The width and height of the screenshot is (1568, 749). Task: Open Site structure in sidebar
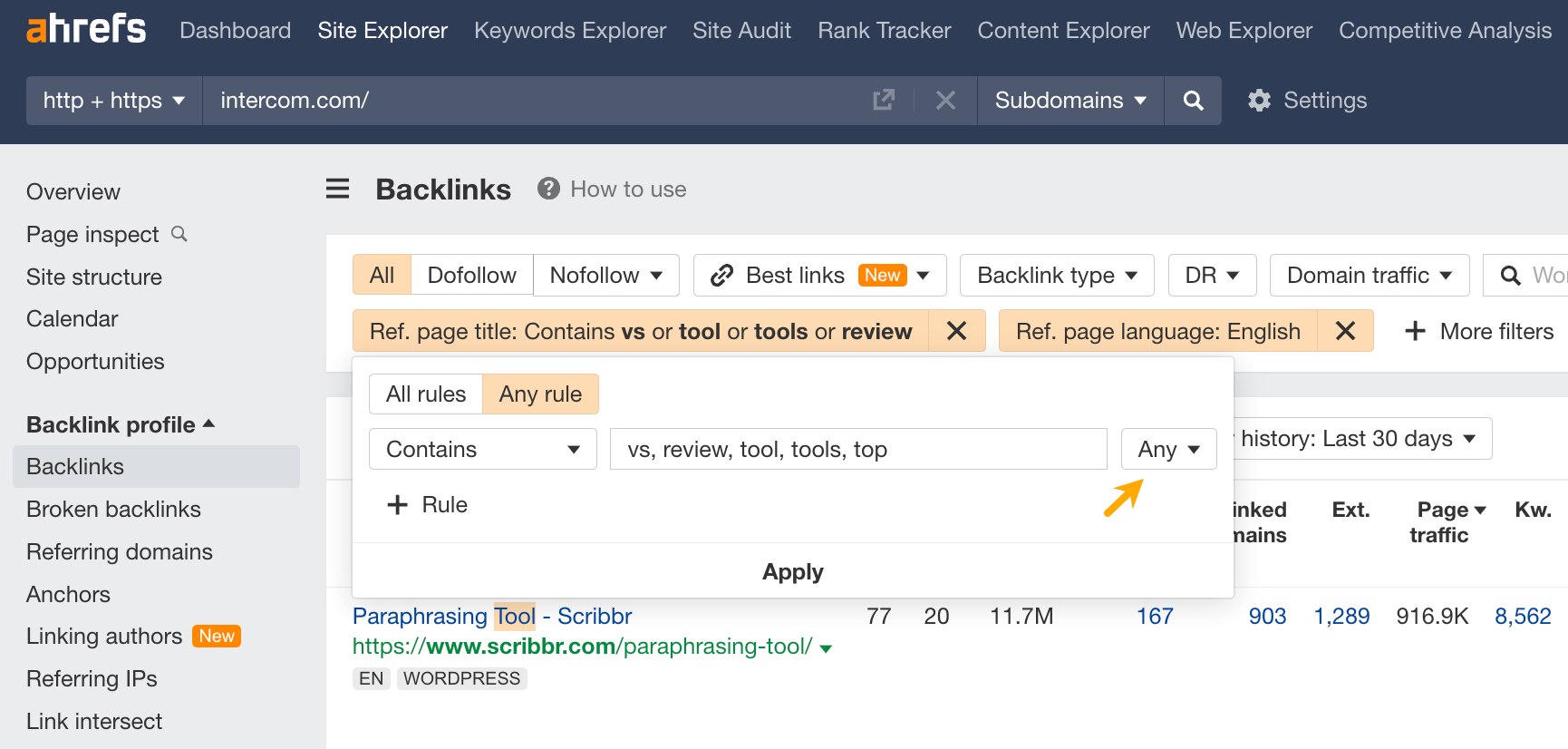tap(94, 277)
